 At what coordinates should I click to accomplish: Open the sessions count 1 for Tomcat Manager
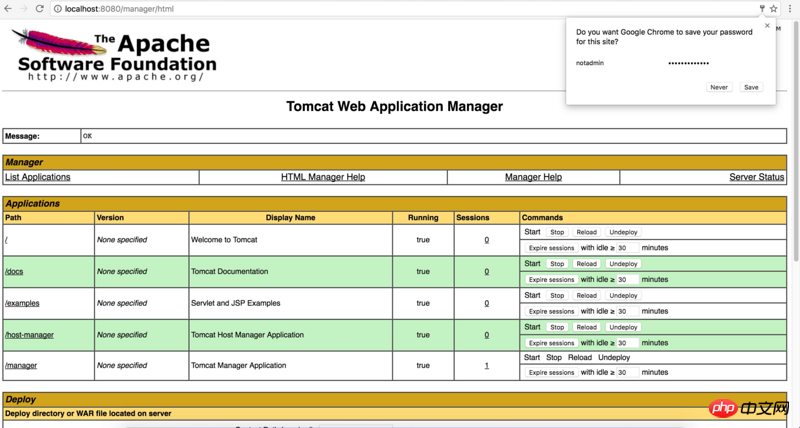tap(486, 365)
